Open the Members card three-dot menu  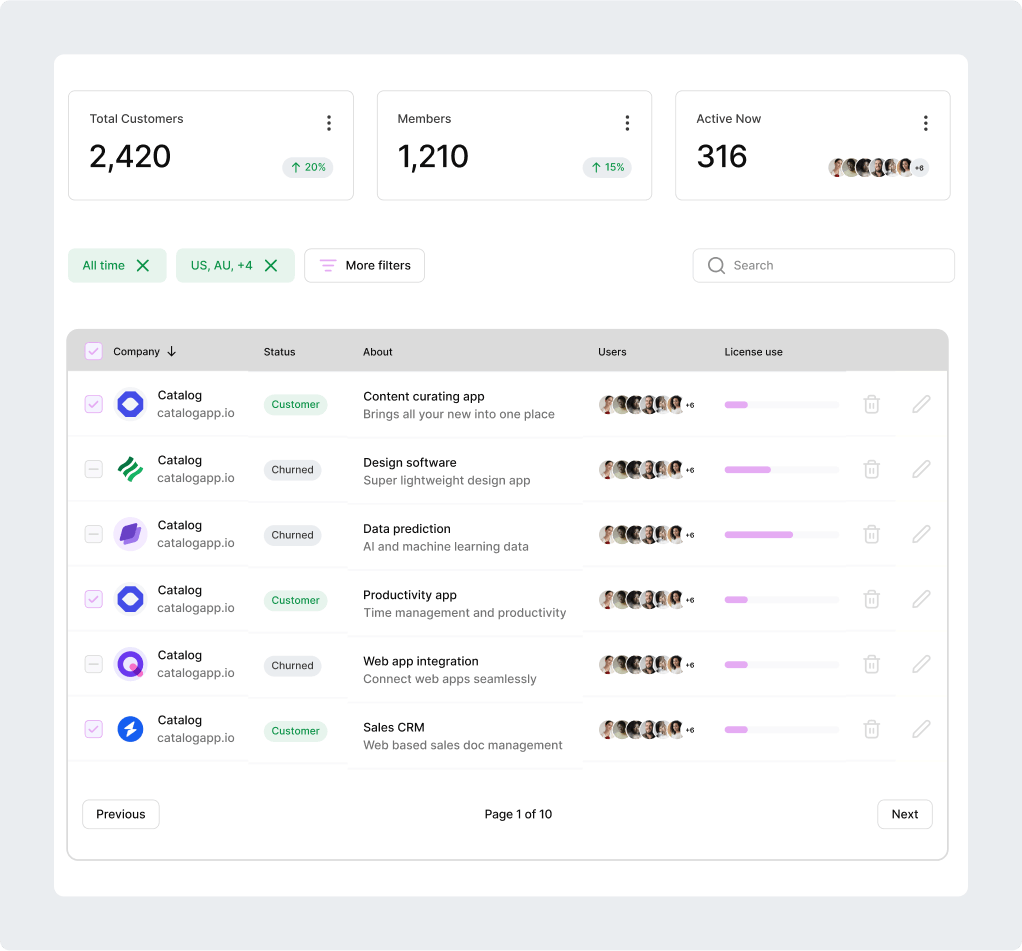tap(627, 123)
